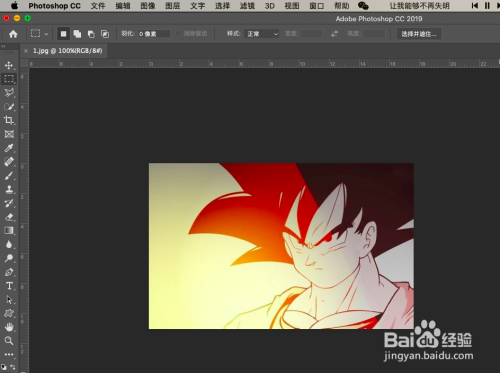
Task: Open the Edit Toolbar three-dots button
Action: (9, 354)
